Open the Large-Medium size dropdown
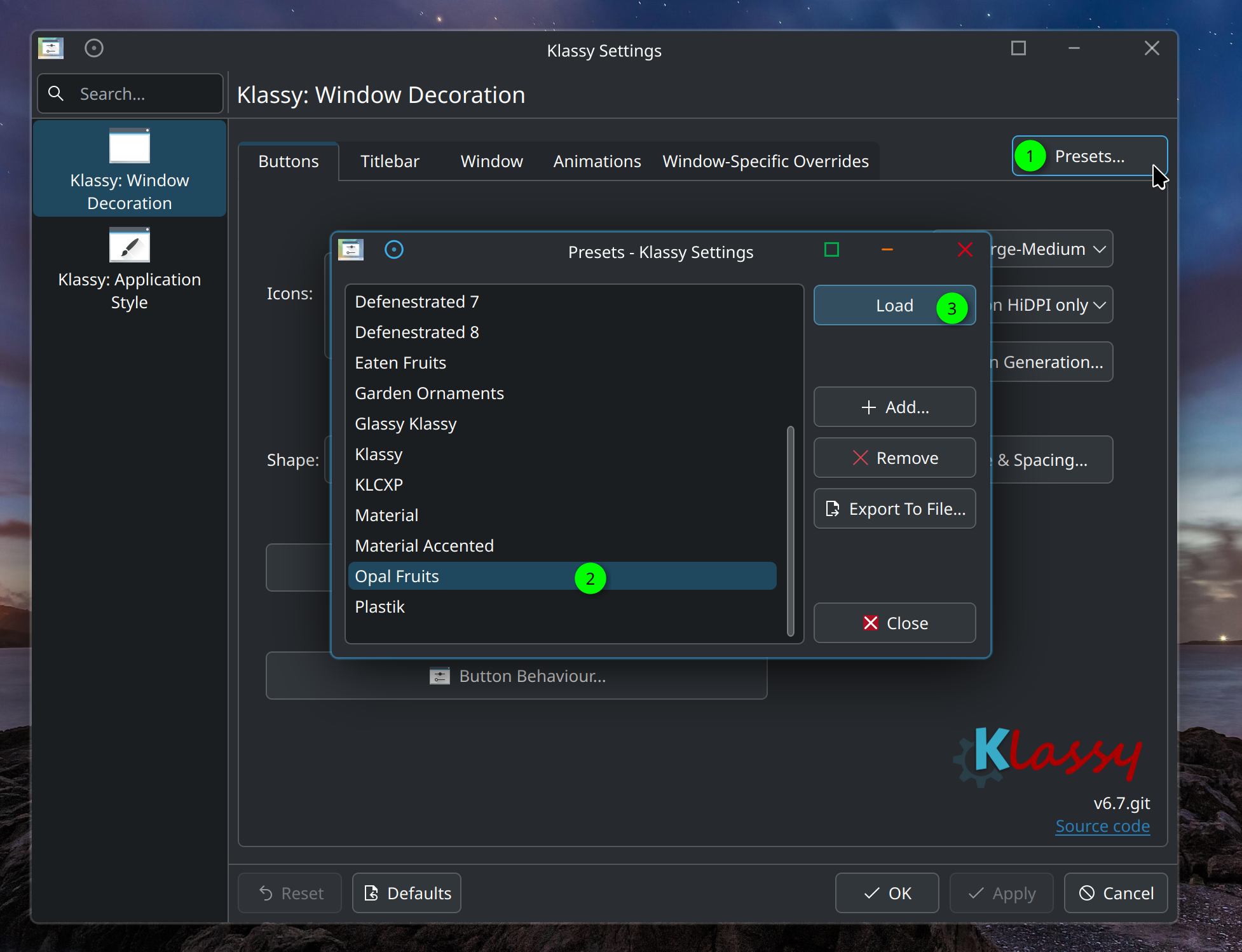The image size is (1242, 952). (x=1052, y=249)
